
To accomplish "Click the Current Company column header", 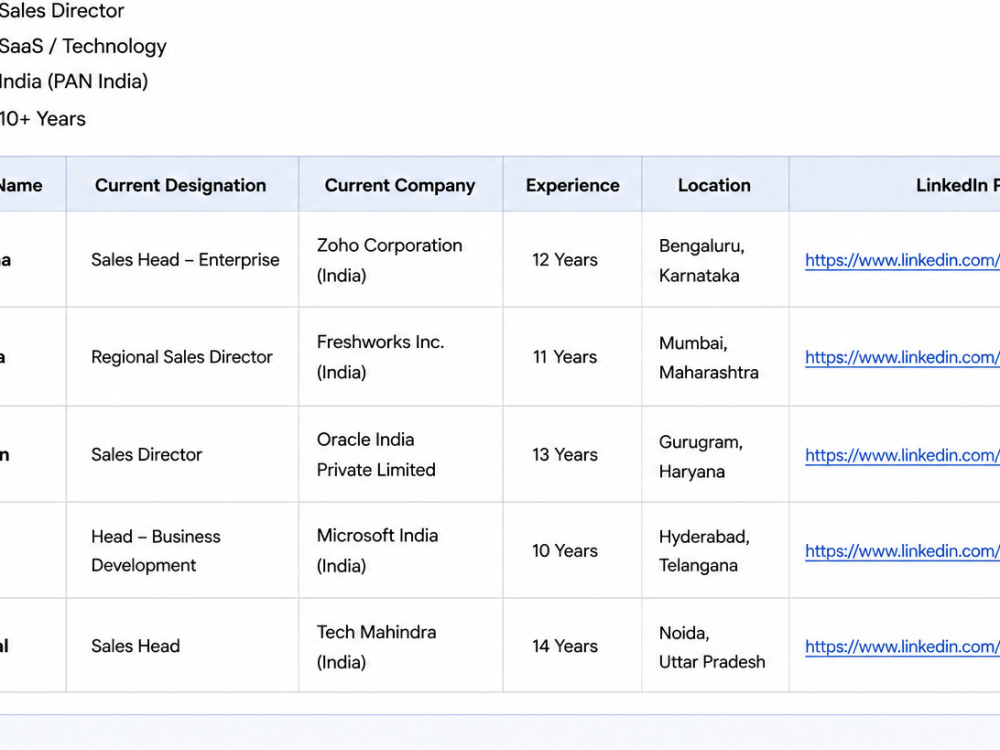I will (x=400, y=186).
